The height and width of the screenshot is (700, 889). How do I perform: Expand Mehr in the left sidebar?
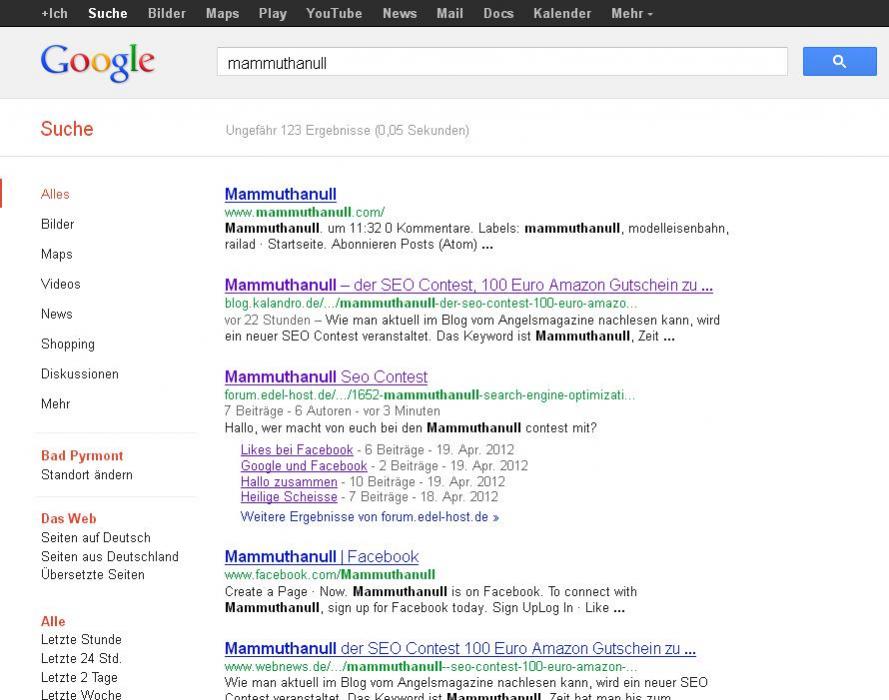[x=56, y=404]
